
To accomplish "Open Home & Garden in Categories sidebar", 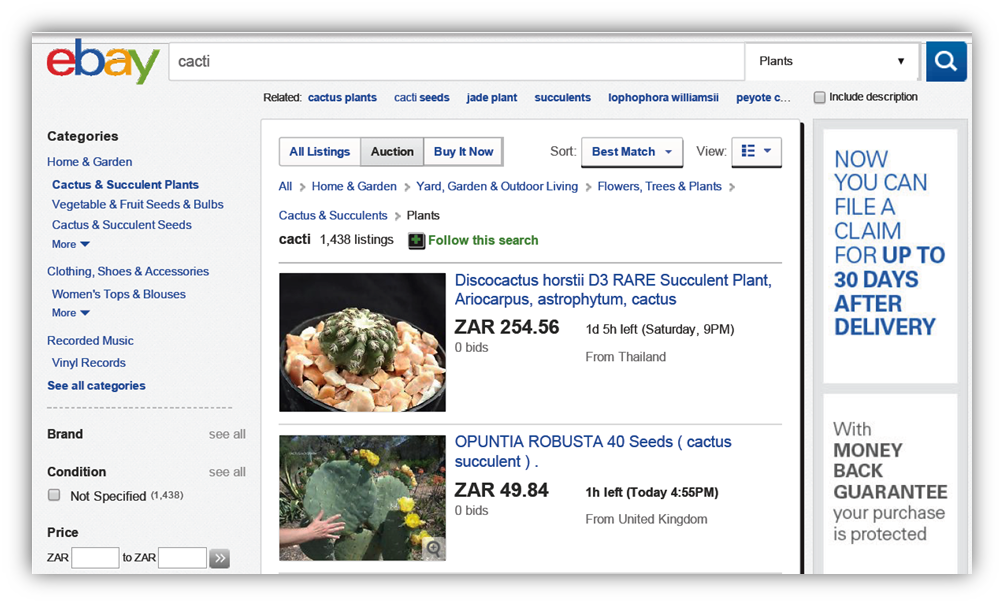I will 90,162.
